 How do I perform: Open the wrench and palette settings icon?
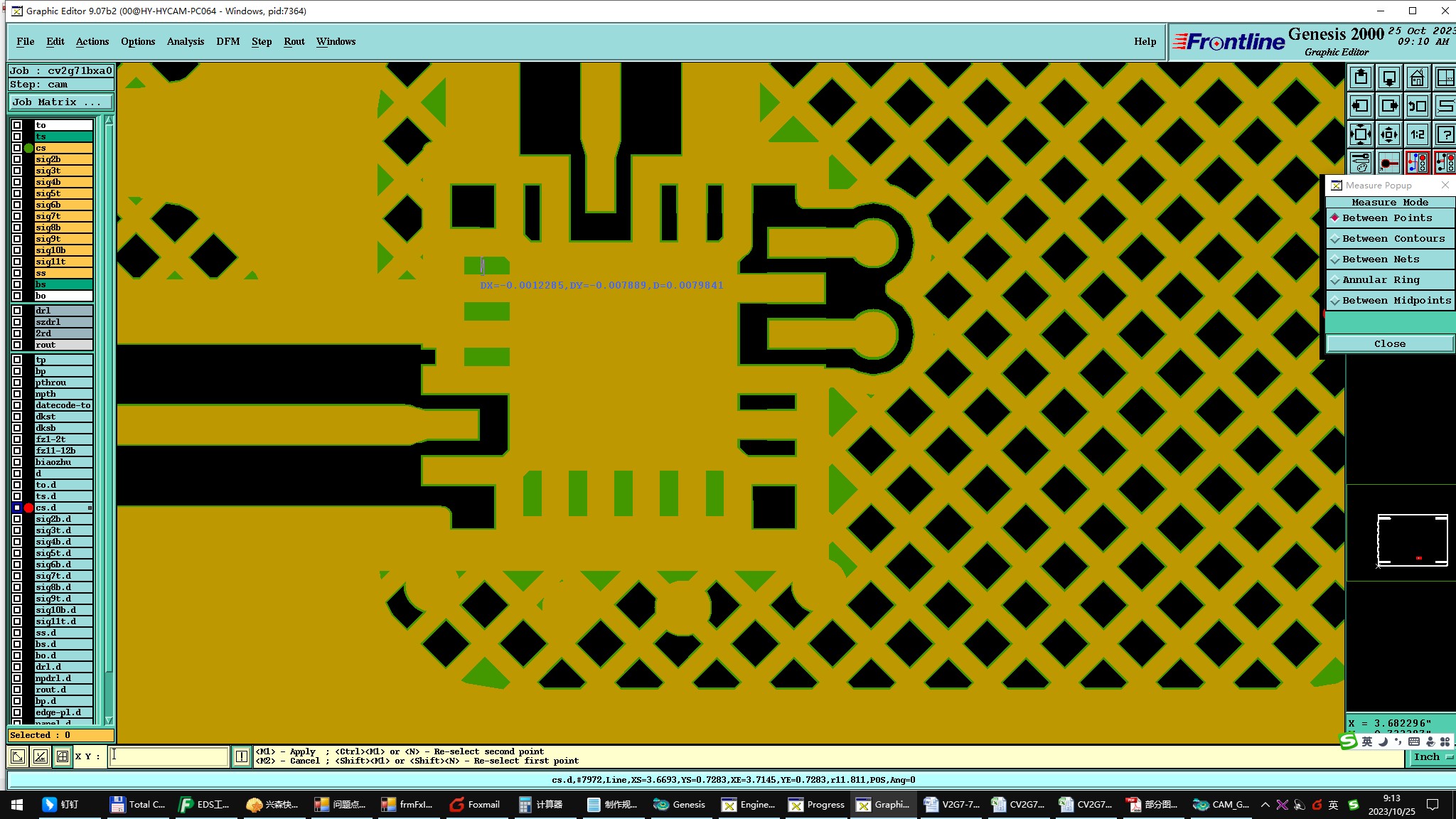click(1361, 163)
